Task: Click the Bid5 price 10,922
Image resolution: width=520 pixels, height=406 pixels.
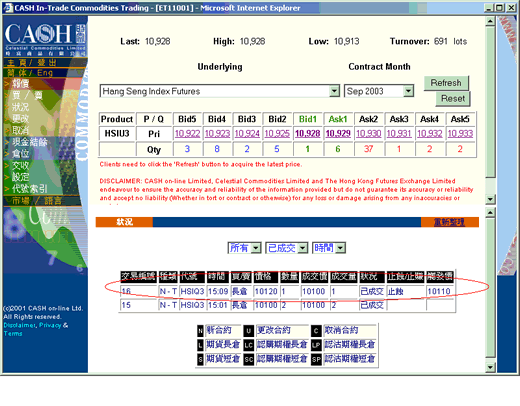Action: 187,134
